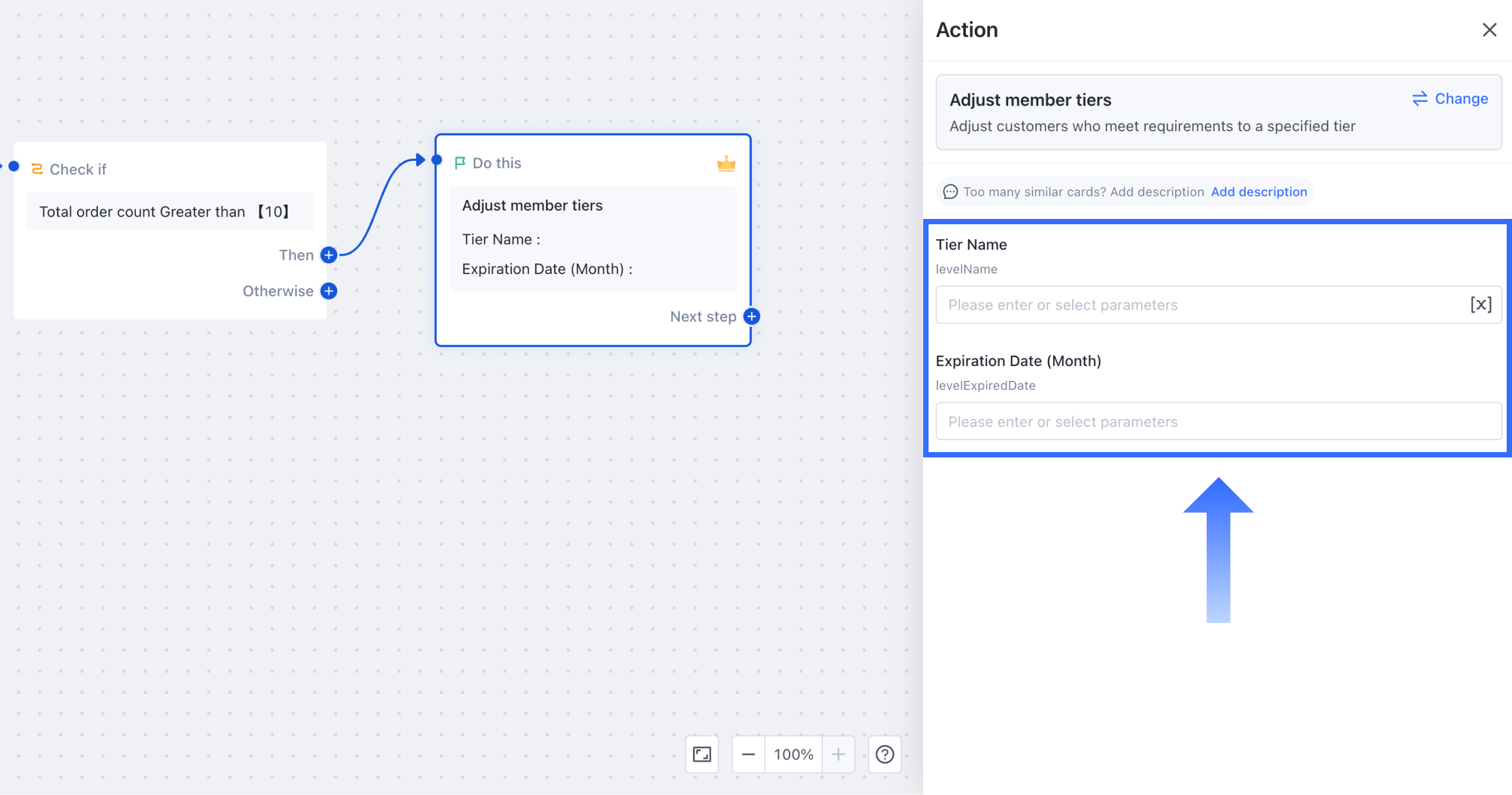The width and height of the screenshot is (1512, 795).
Task: Click the fit-to-screen icon
Action: click(x=702, y=754)
